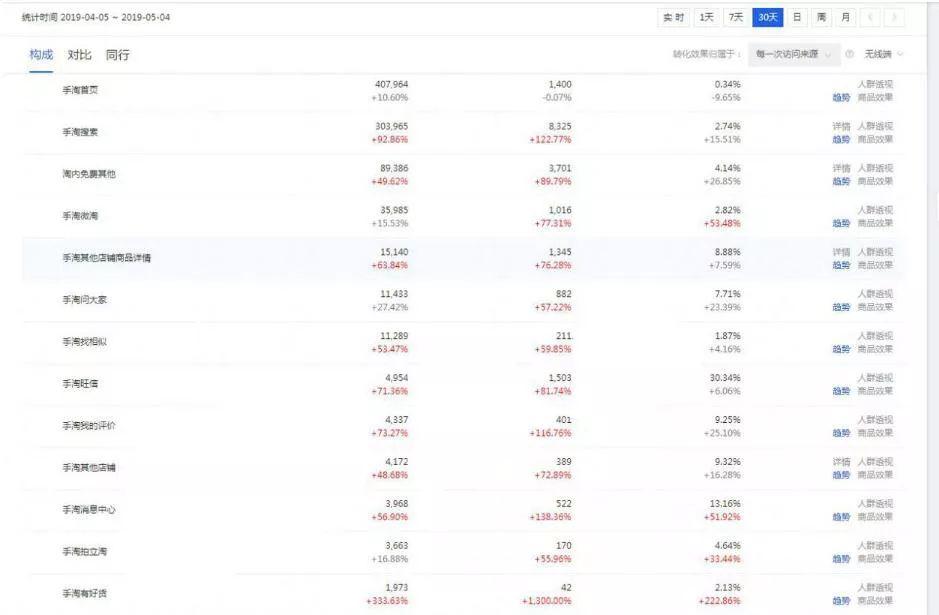Open 趋势 for the 手淘我的评价 row

pos(841,433)
